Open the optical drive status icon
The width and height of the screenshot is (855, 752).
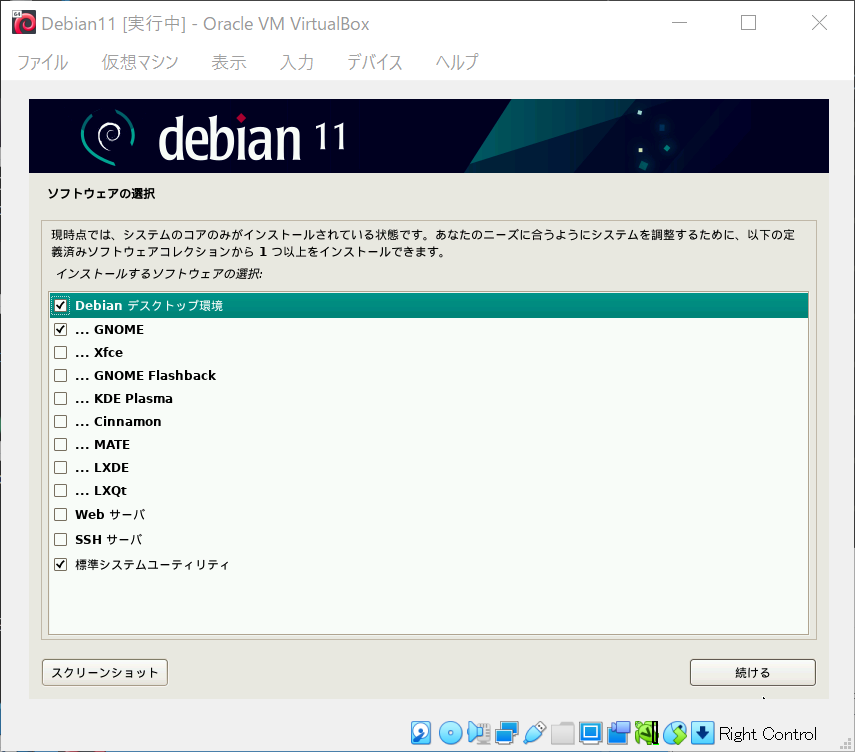click(450, 733)
